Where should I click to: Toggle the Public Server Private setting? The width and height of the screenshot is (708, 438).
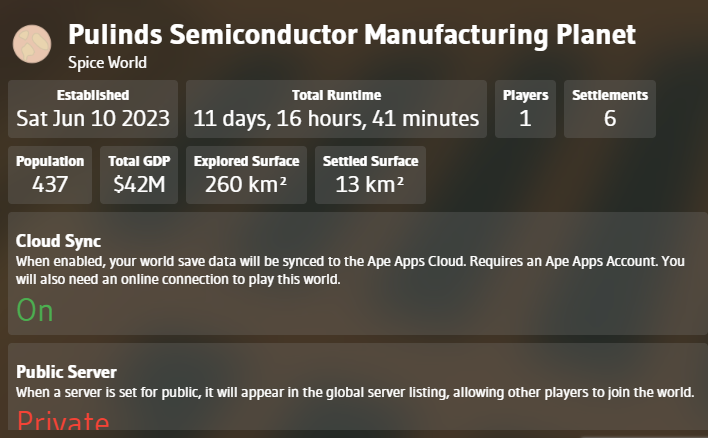click(x=63, y=420)
